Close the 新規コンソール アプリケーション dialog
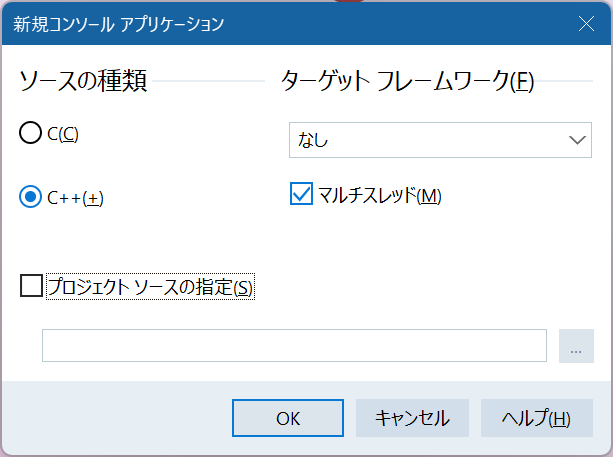This screenshot has height=457, width=613. [x=587, y=22]
